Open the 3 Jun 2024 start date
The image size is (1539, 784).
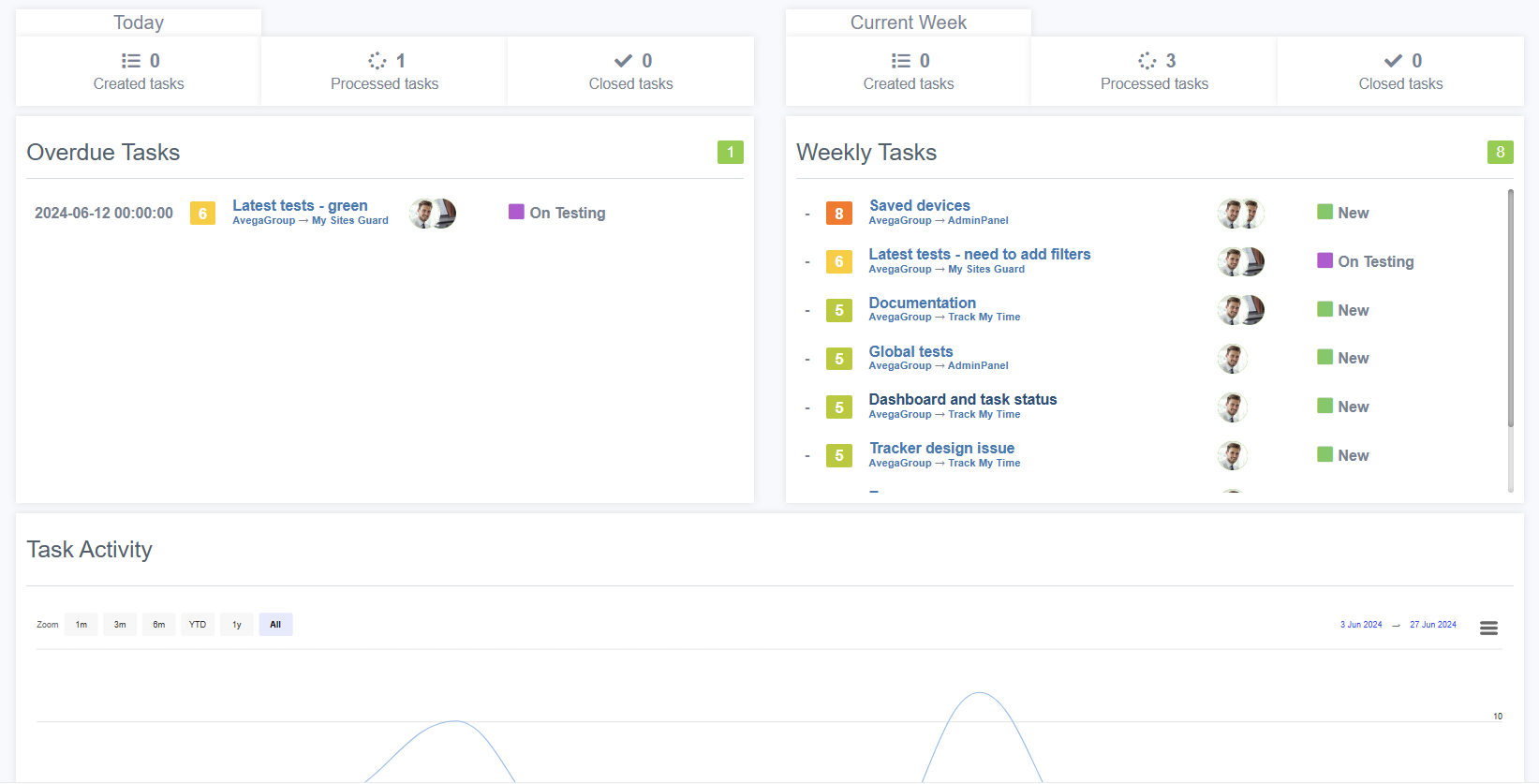[x=1360, y=625]
